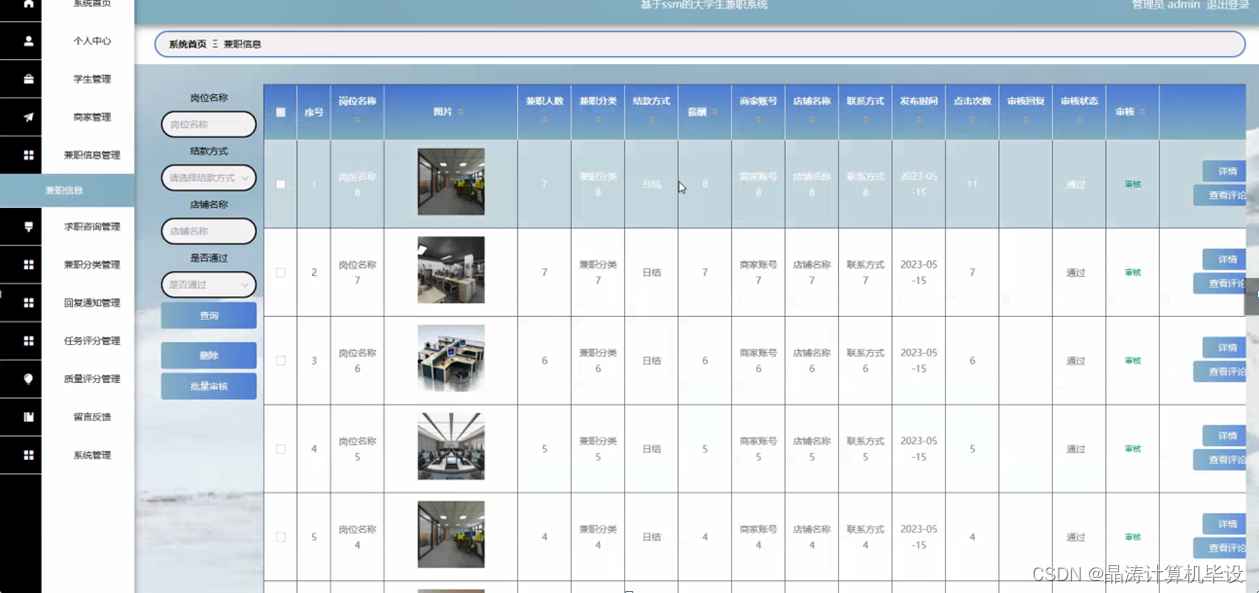This screenshot has height=593, width=1259.
Task: Click the 查询 search button
Action: (x=209, y=315)
